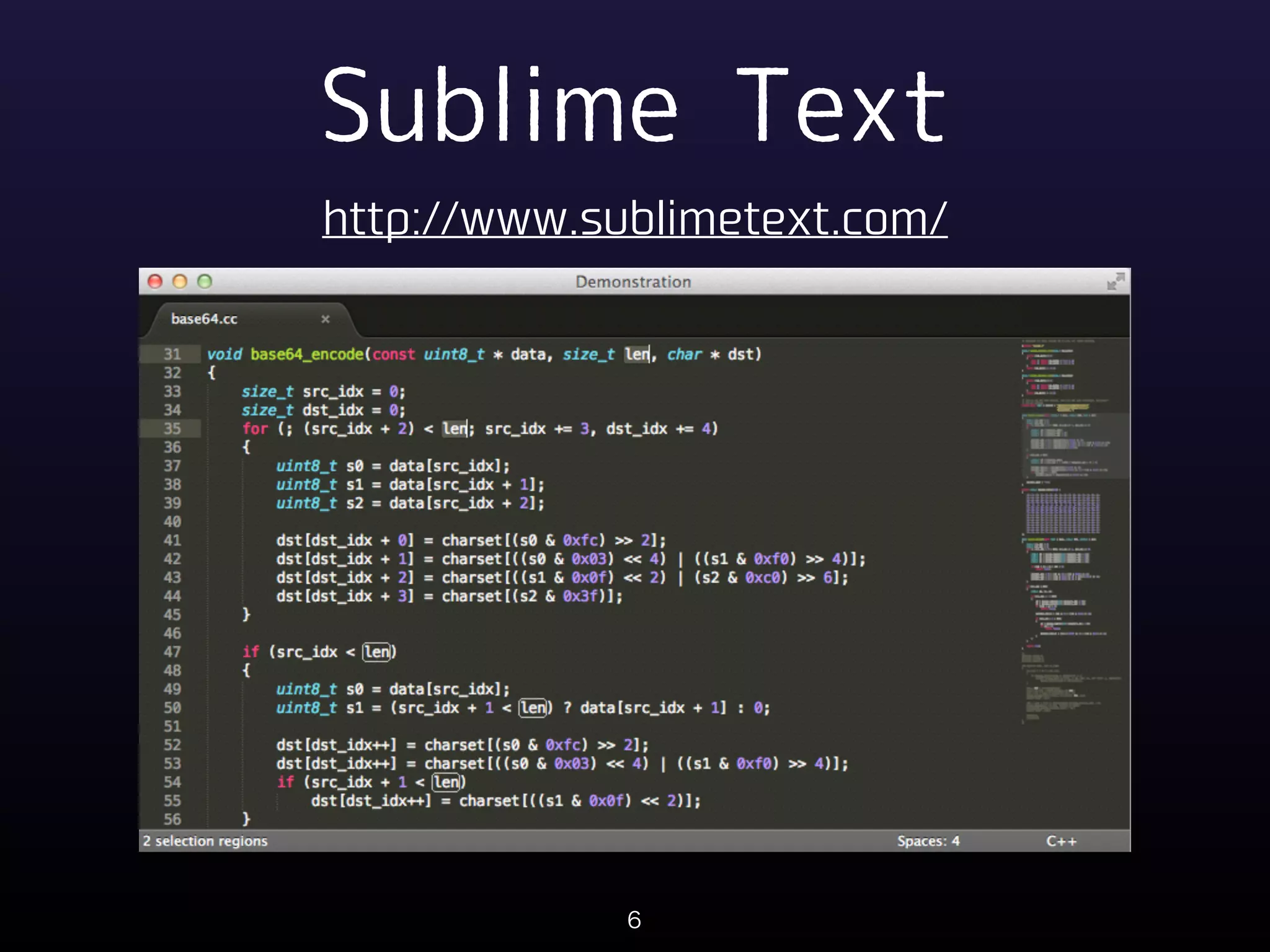Viewport: 1270px width, 952px height.
Task: Click the 'if' keyword on line 47
Action: click(251, 651)
